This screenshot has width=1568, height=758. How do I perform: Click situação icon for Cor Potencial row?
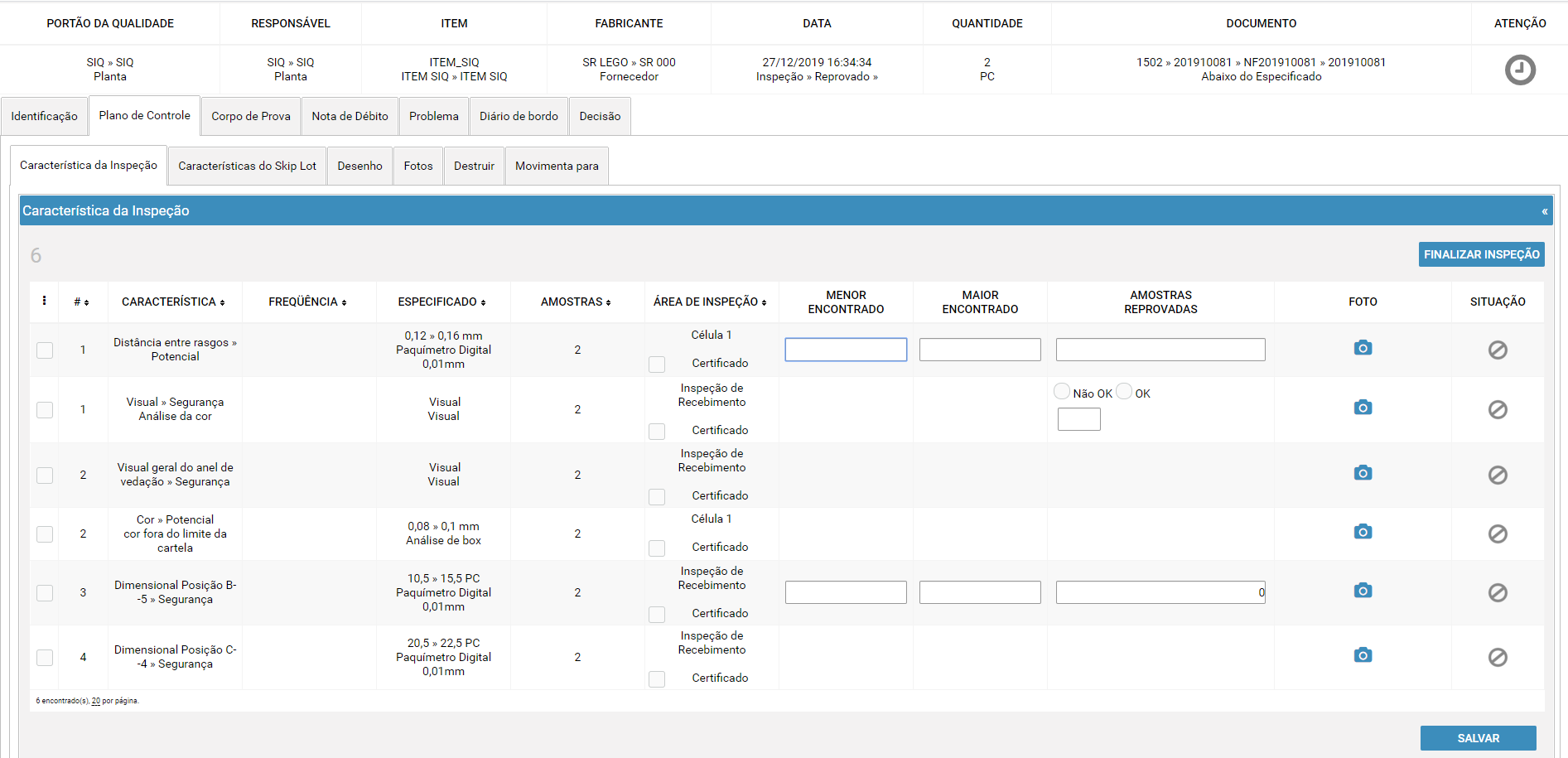[x=1498, y=534]
